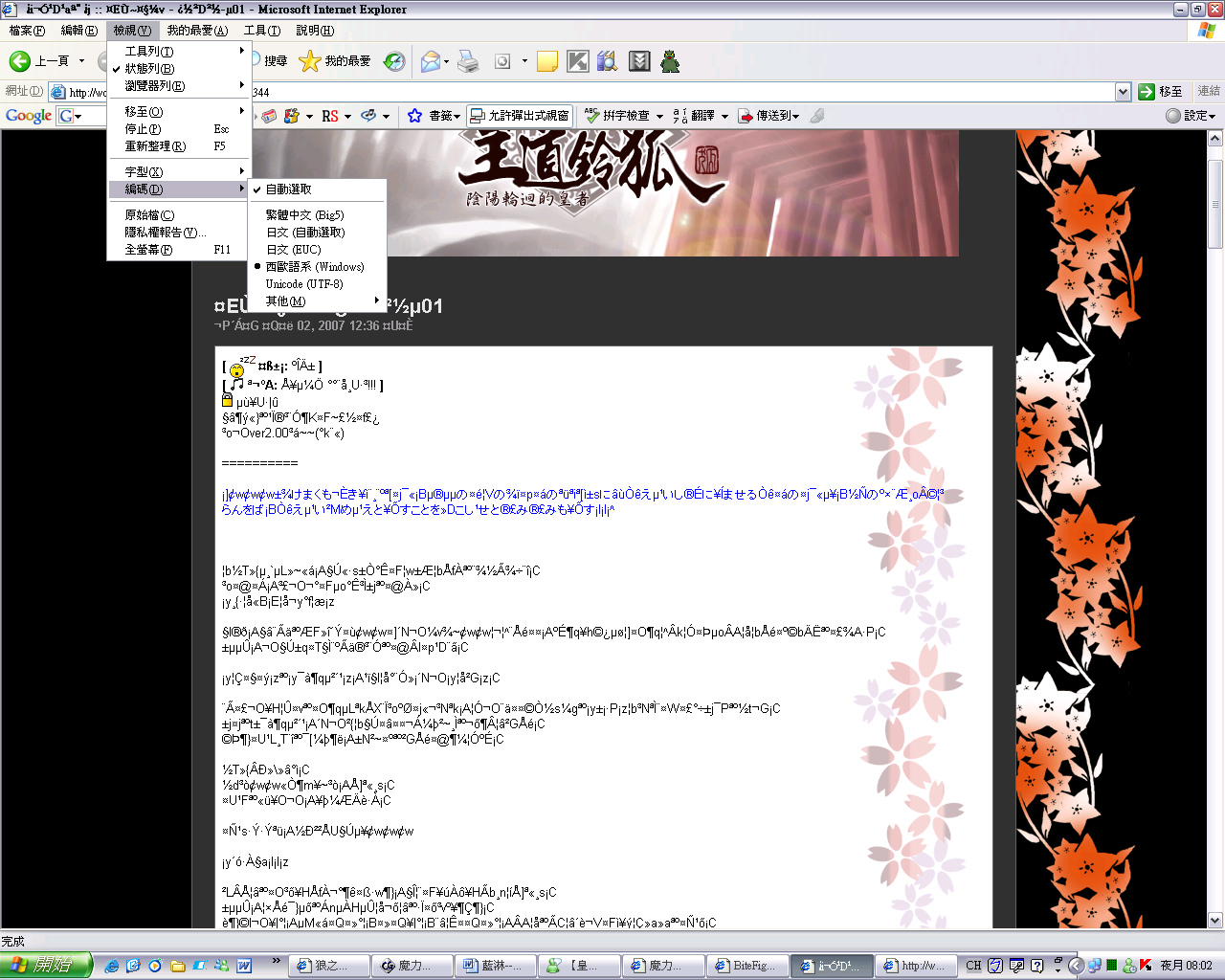Click the books research toolbar icon
The height and width of the screenshot is (980, 1225).
pyautogui.click(x=608, y=61)
